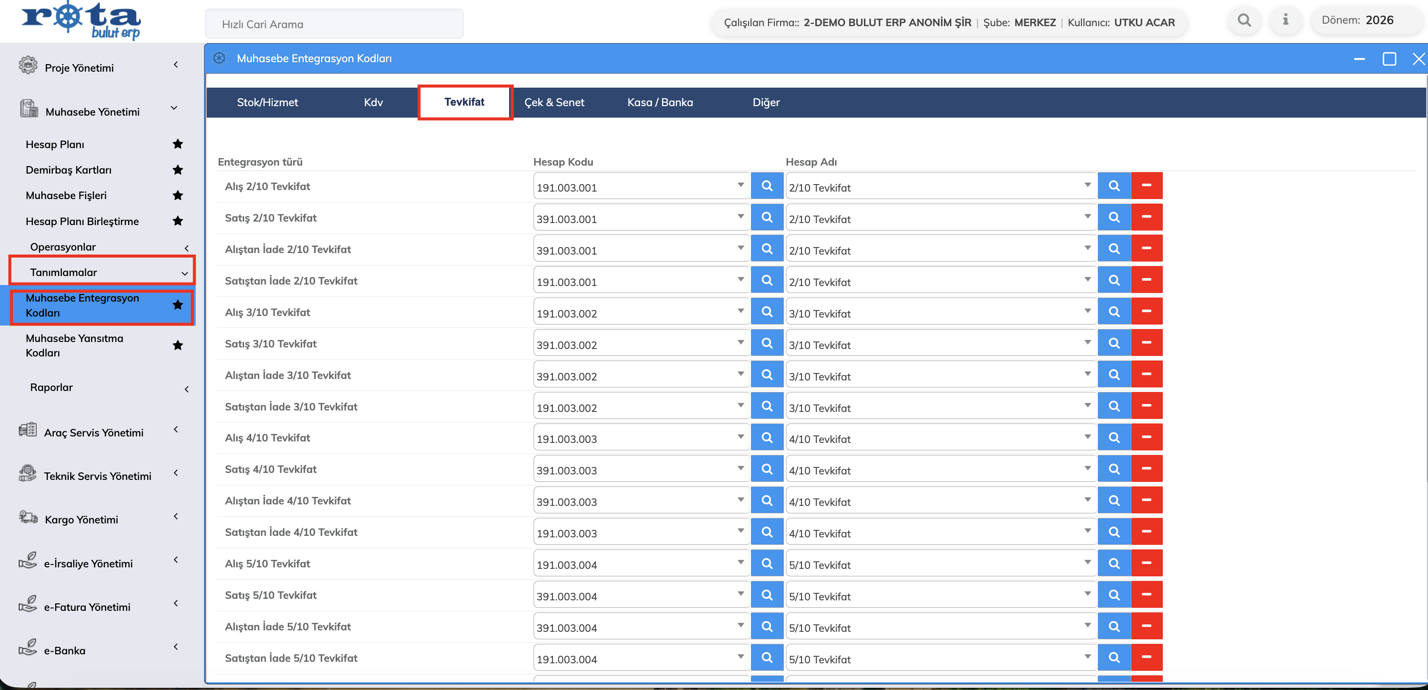Toggle favorite star for Hesap Planı
Image resolution: width=1428 pixels, height=690 pixels.
(x=177, y=144)
